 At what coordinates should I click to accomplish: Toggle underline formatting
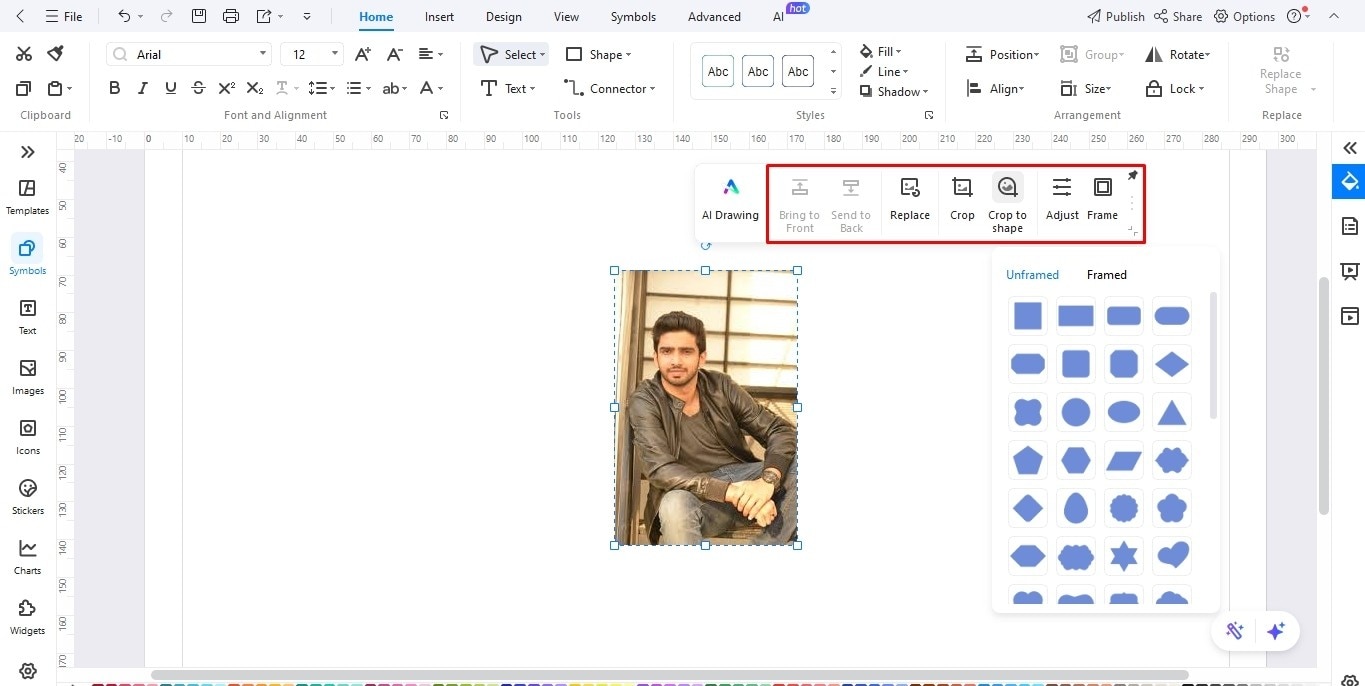coord(170,88)
